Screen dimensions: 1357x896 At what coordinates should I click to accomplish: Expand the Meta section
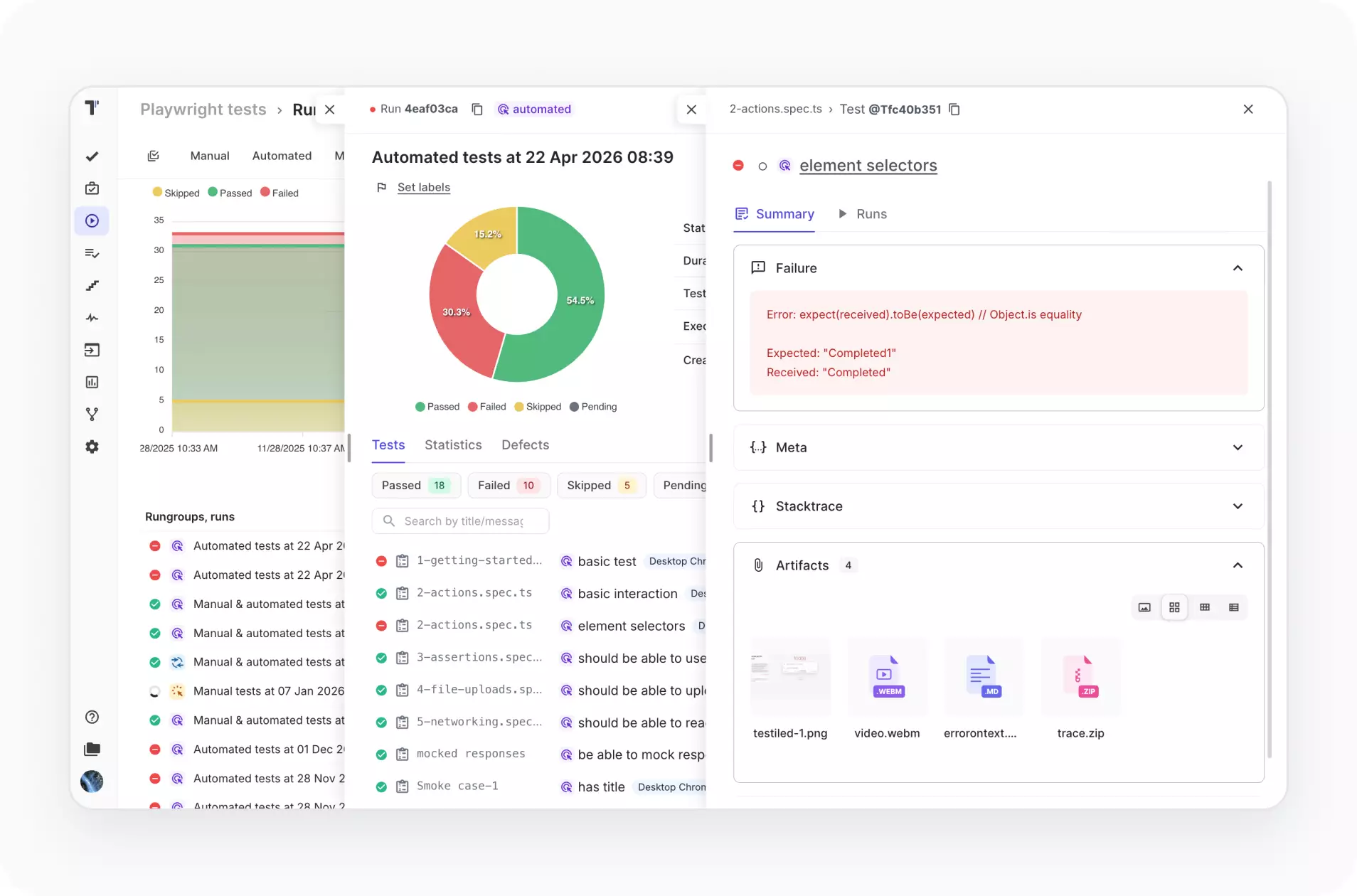(1238, 447)
